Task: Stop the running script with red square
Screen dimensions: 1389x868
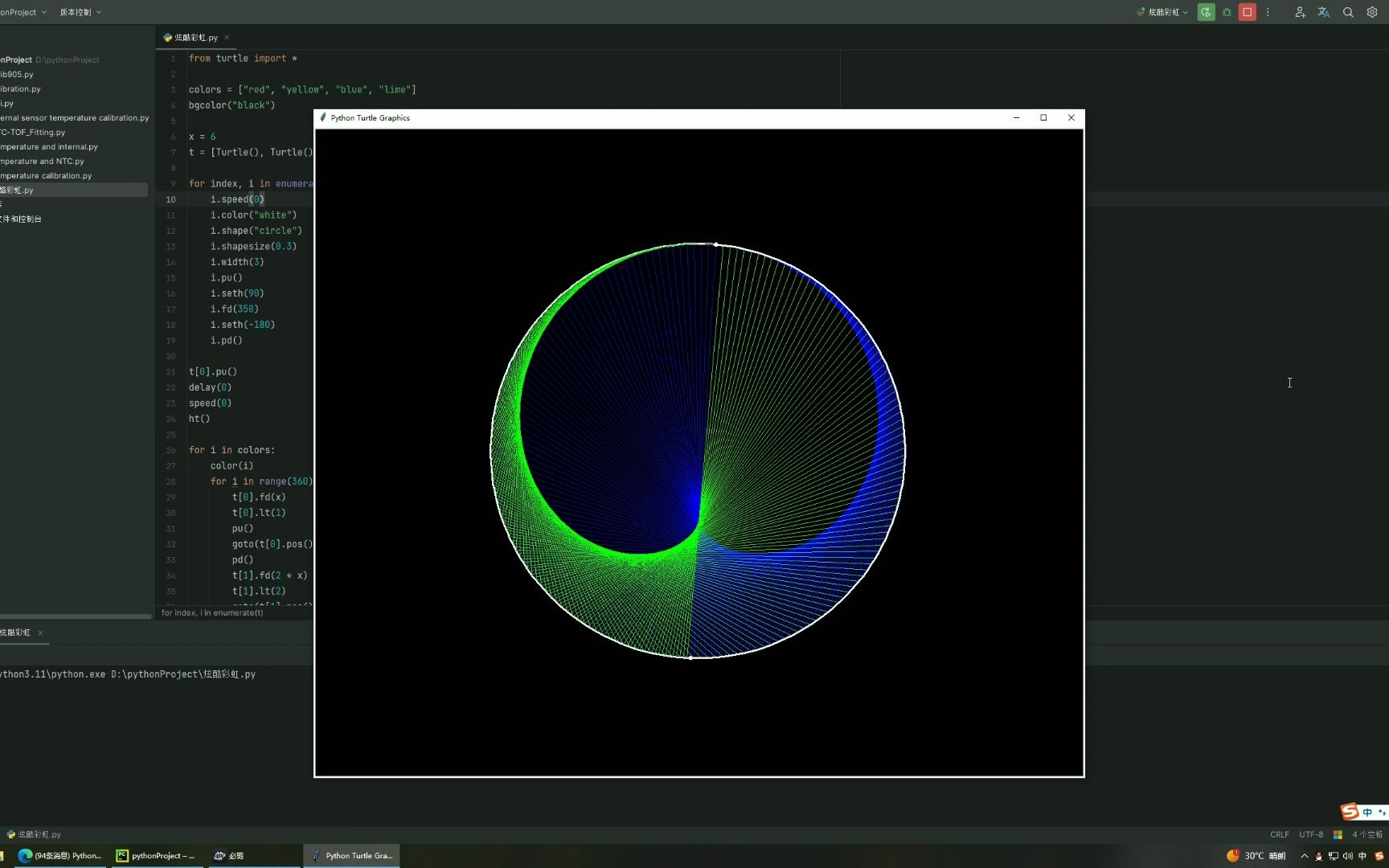Action: [1248, 12]
